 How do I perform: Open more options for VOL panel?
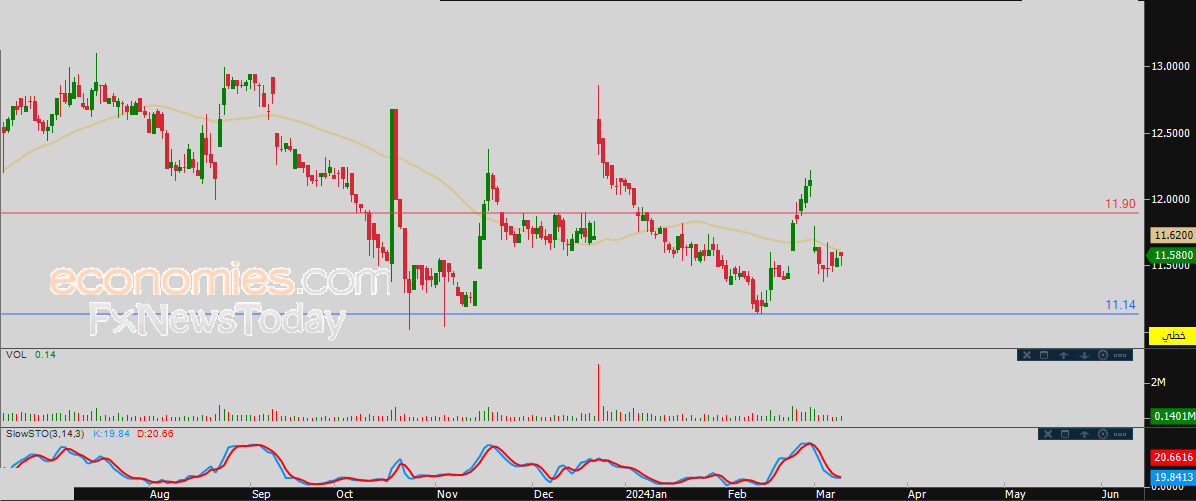pos(1120,355)
